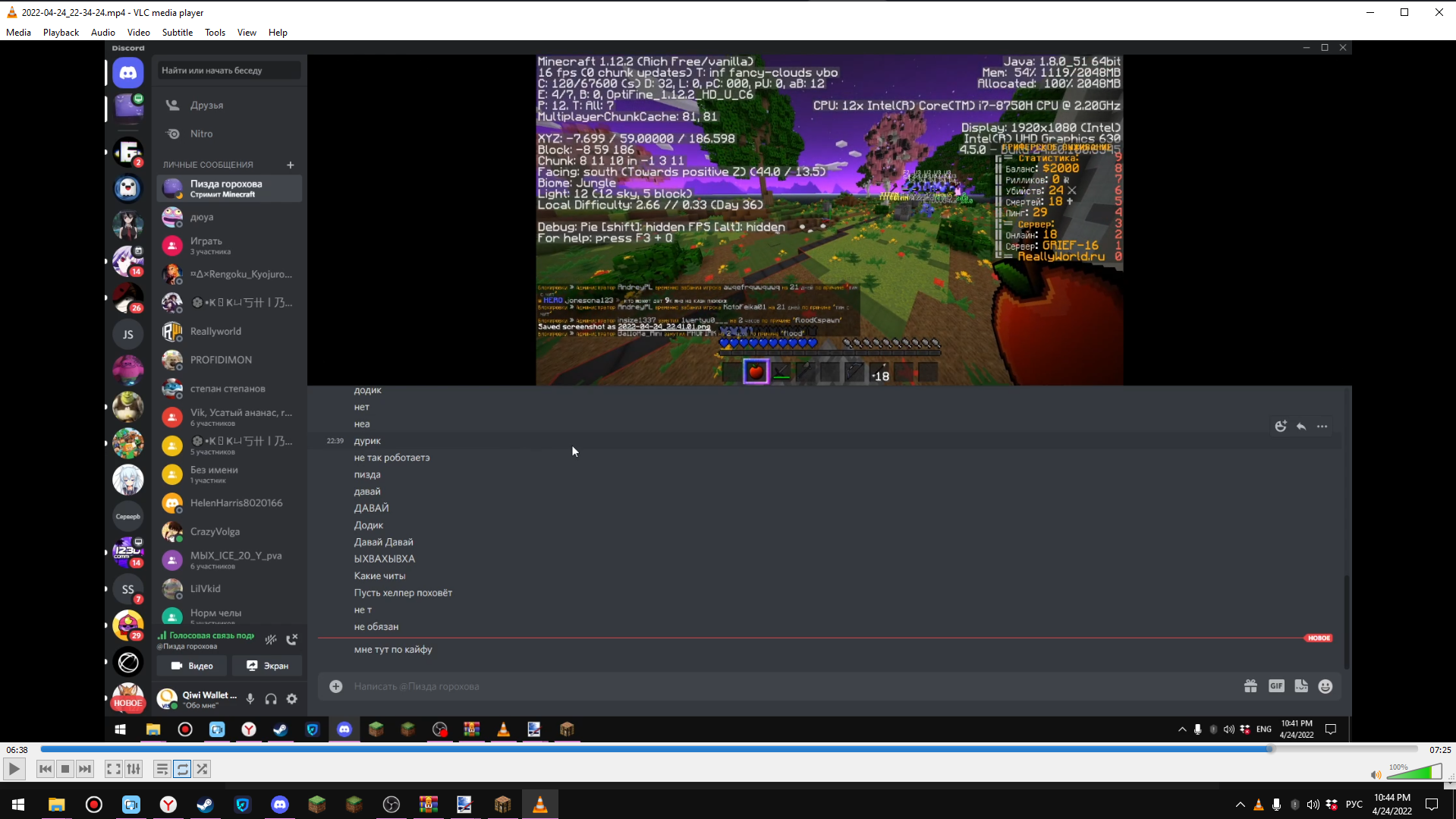Open the Subtitle menu
This screenshot has height=819, width=1456.
click(177, 33)
